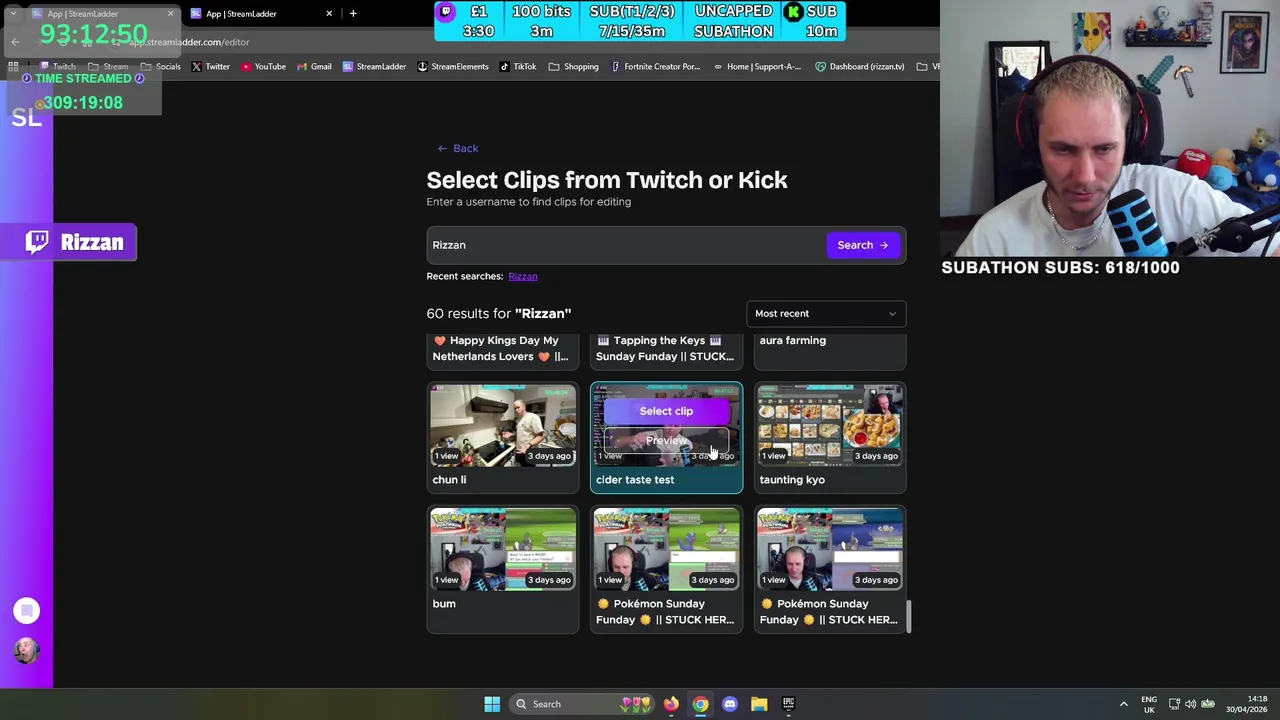Switch the ENG UK input language
This screenshot has height=720, width=1280.
pos(1149,704)
